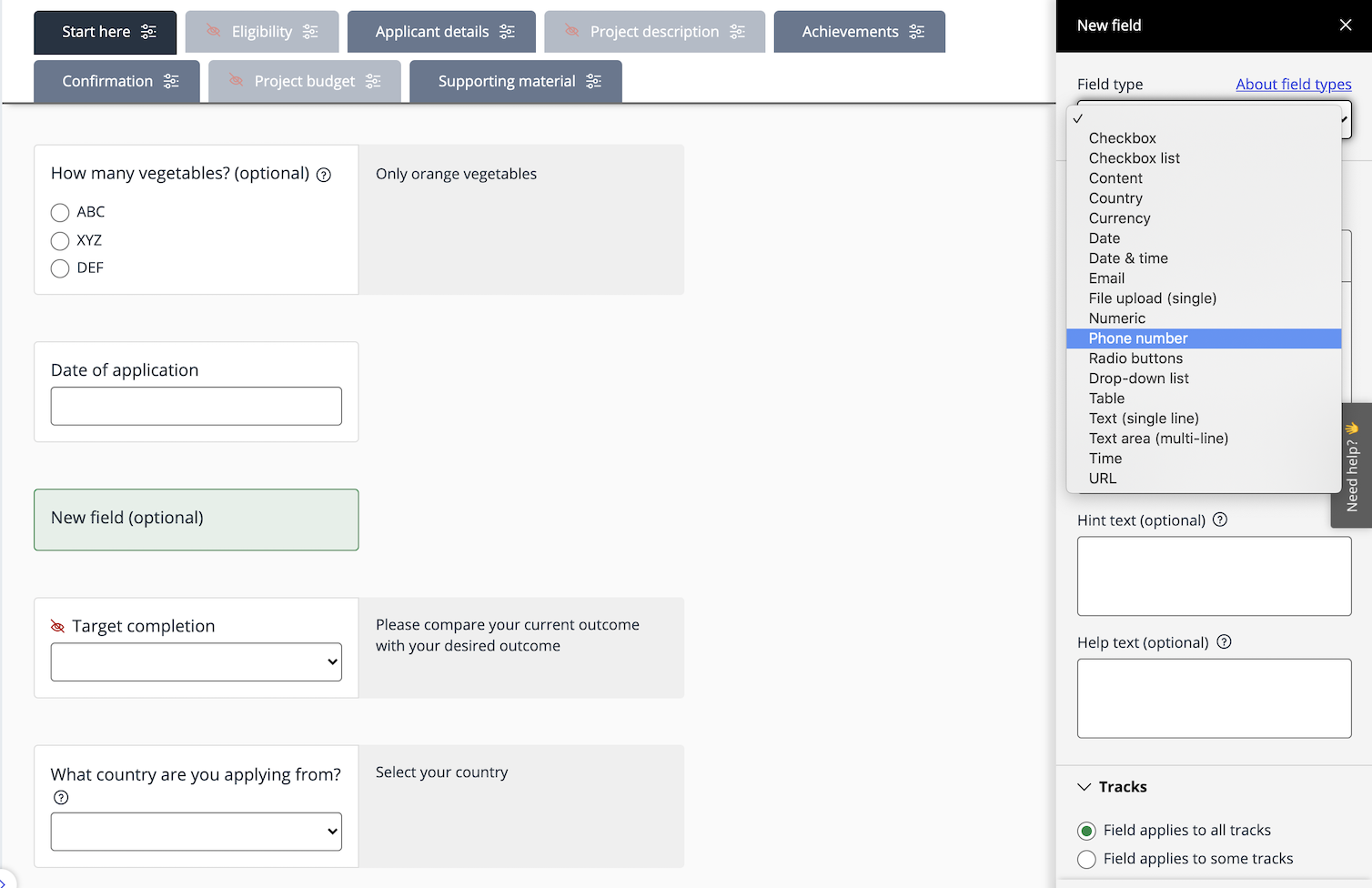Click help icon next to Help text
Viewport: 1372px width, 888px height.
tap(1224, 641)
